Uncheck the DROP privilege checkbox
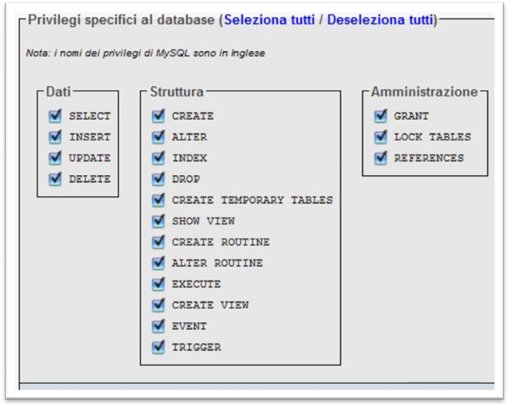The height and width of the screenshot is (405, 509). 158,179
